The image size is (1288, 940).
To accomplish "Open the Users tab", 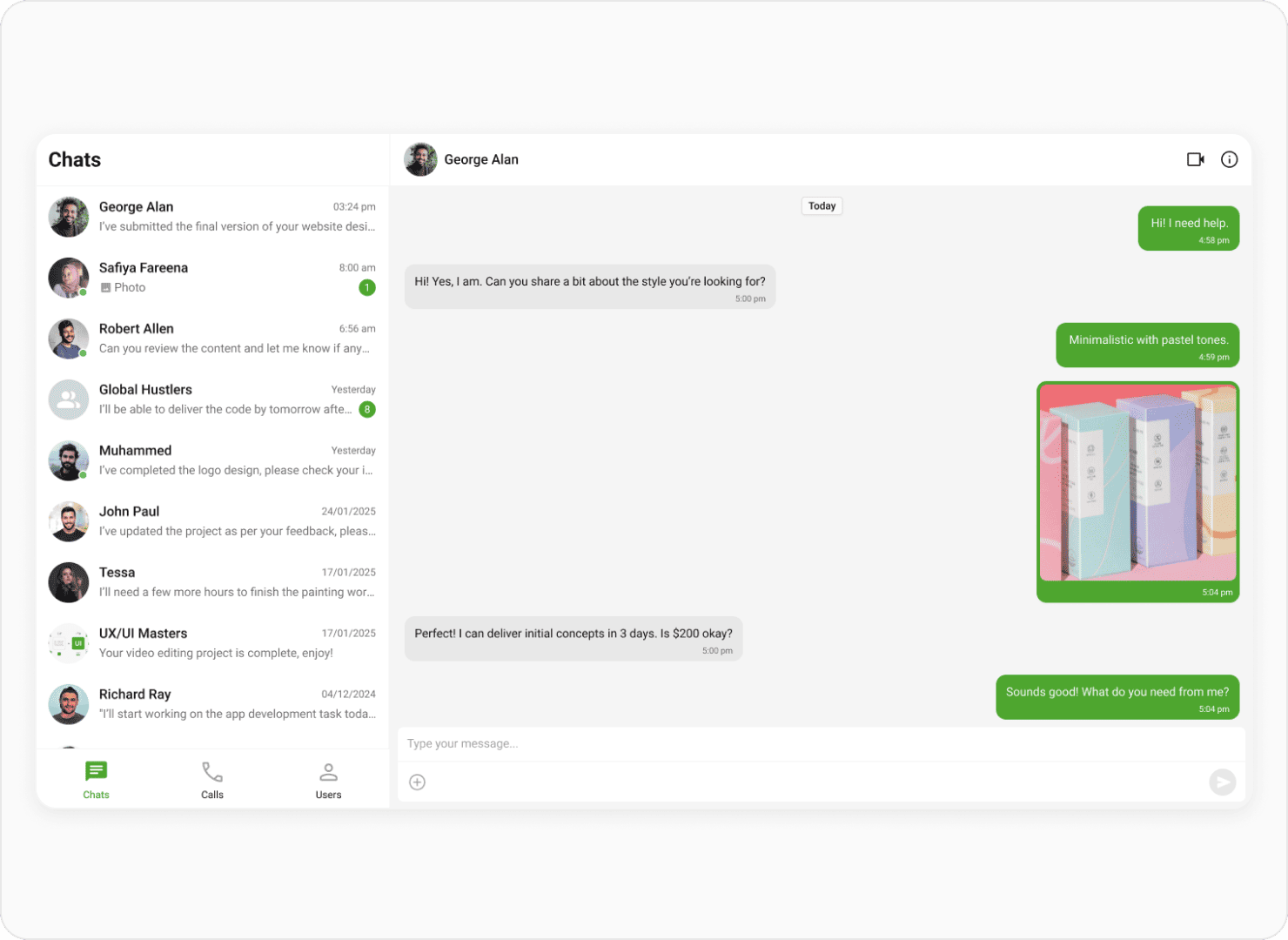I will 328,780.
